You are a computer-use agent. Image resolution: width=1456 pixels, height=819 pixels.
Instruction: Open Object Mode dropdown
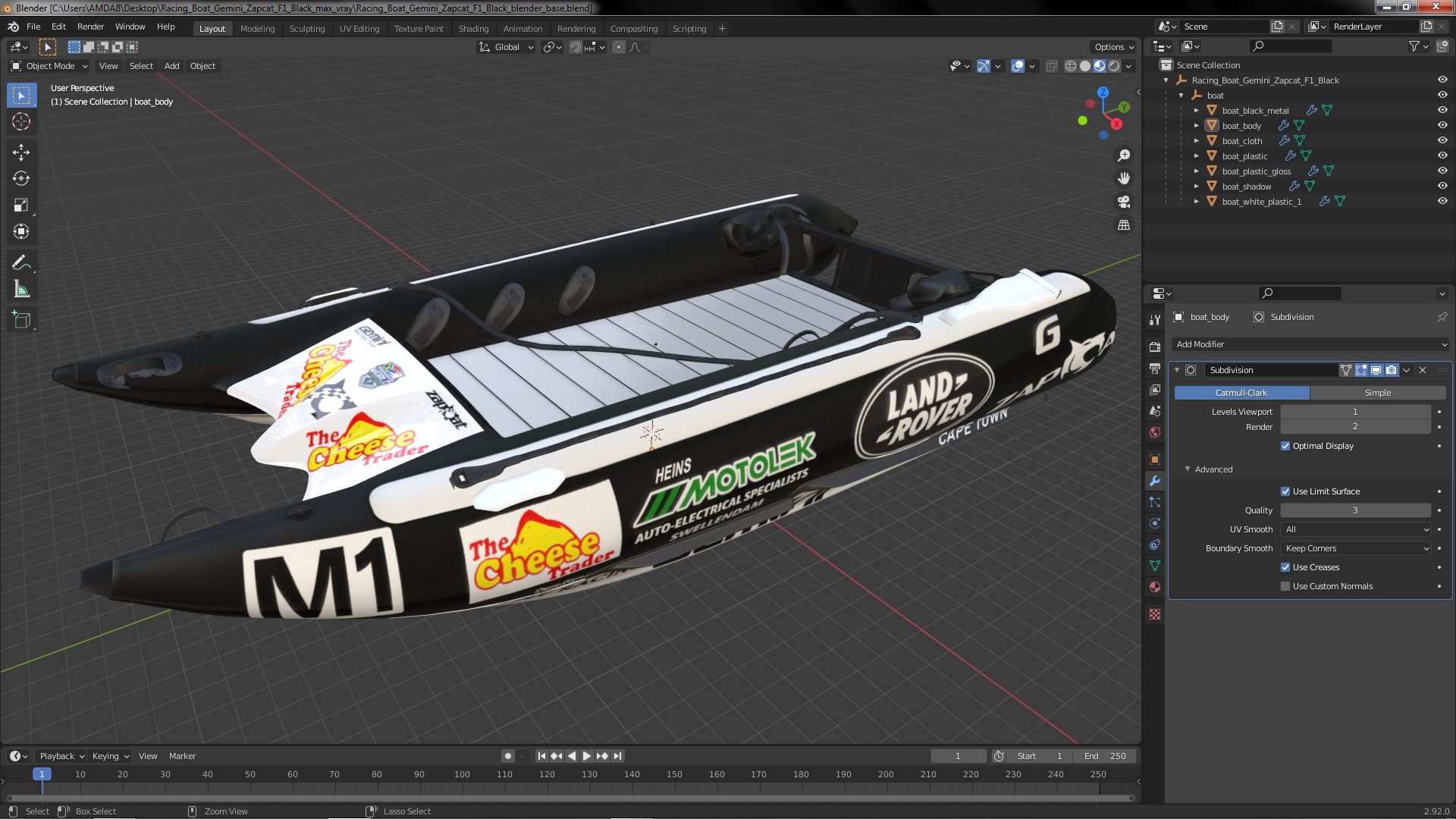(x=49, y=66)
